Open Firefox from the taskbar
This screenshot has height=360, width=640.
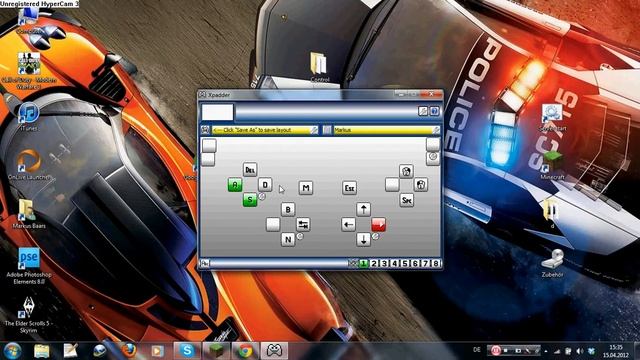coord(128,351)
